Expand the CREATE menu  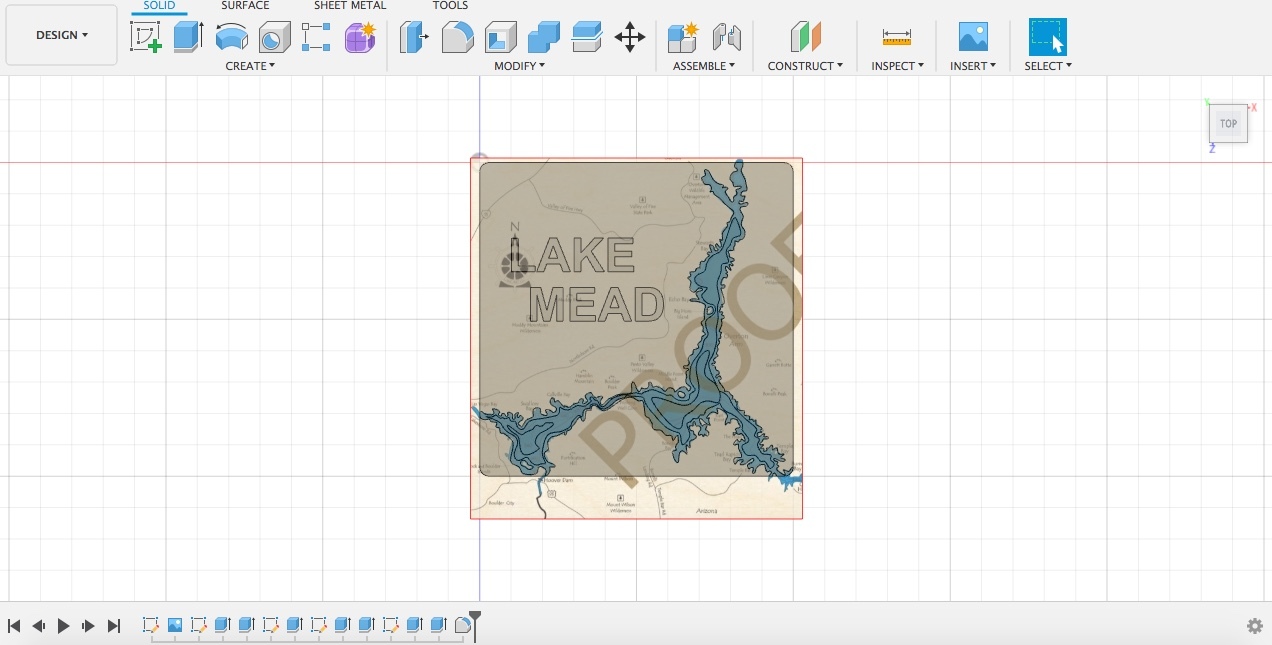[x=250, y=66]
